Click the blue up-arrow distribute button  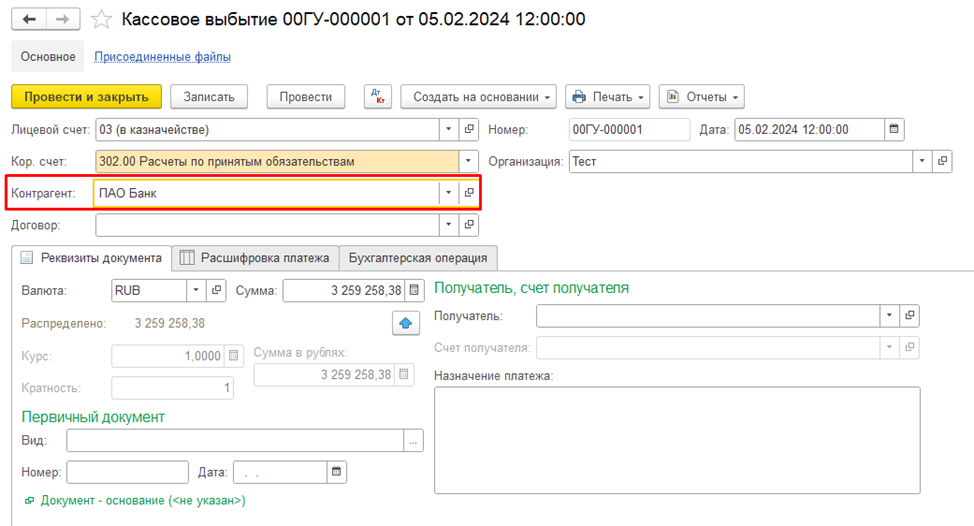pos(406,323)
